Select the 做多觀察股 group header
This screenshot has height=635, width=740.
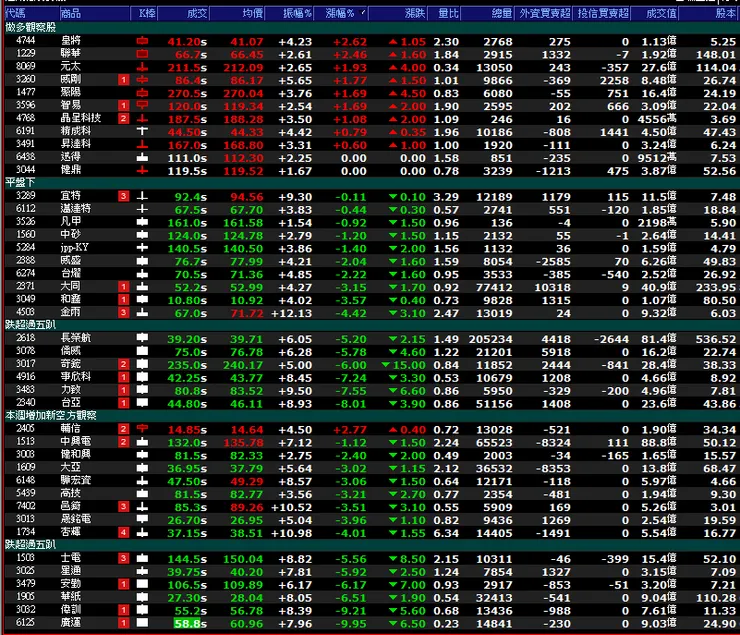click(x=31, y=28)
